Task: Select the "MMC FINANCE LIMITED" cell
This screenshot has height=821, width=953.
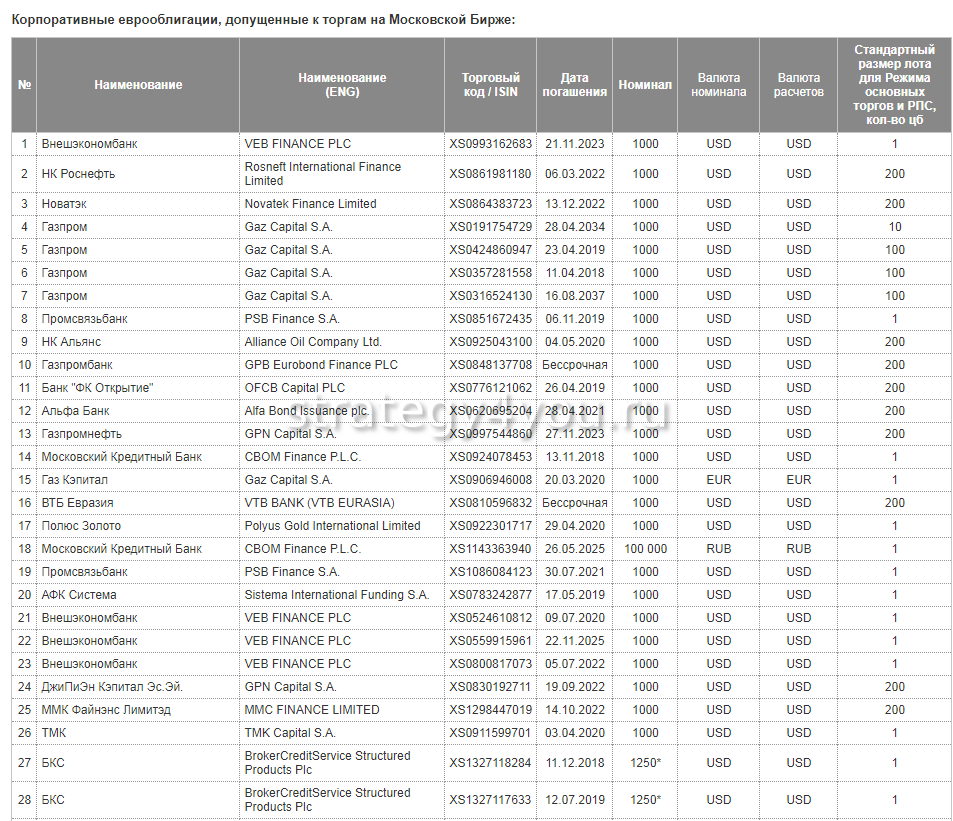Action: point(312,710)
